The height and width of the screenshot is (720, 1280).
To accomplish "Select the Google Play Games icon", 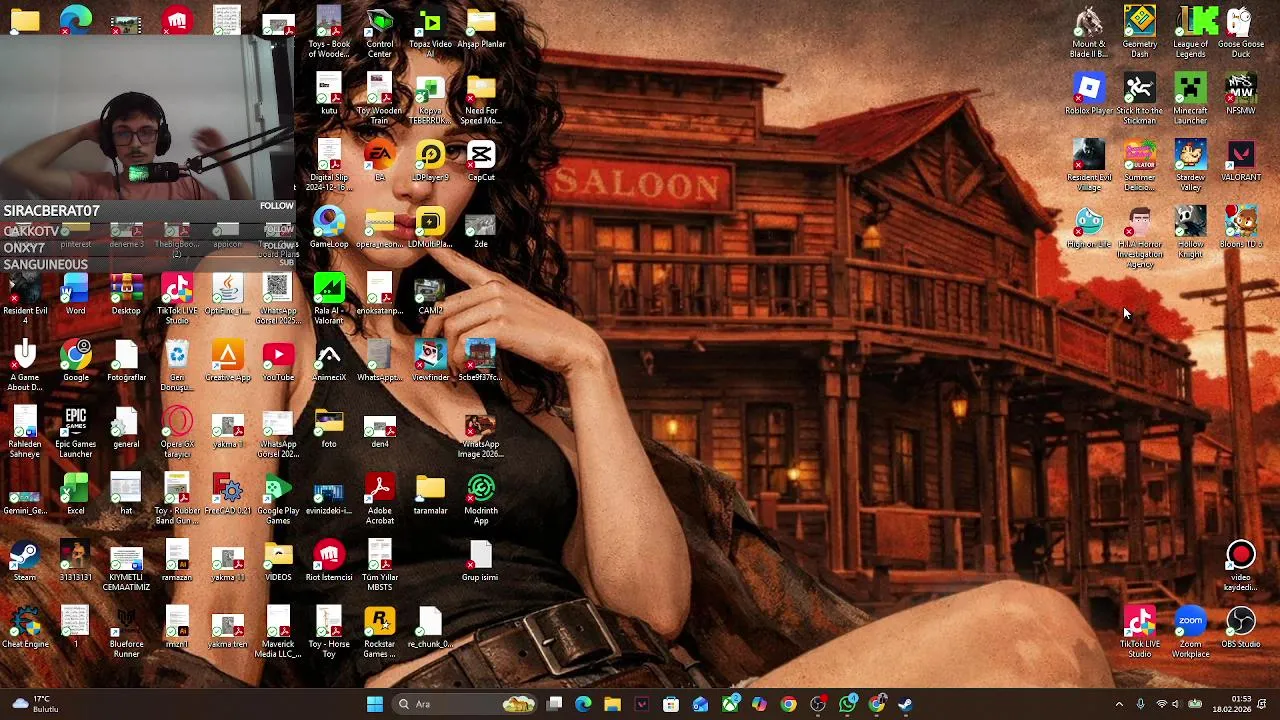I will [278, 499].
